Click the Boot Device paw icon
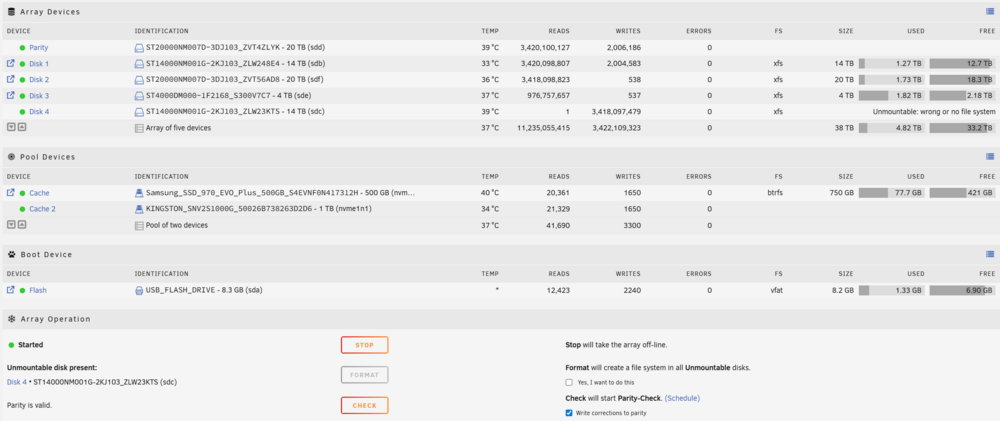 (x=11, y=254)
